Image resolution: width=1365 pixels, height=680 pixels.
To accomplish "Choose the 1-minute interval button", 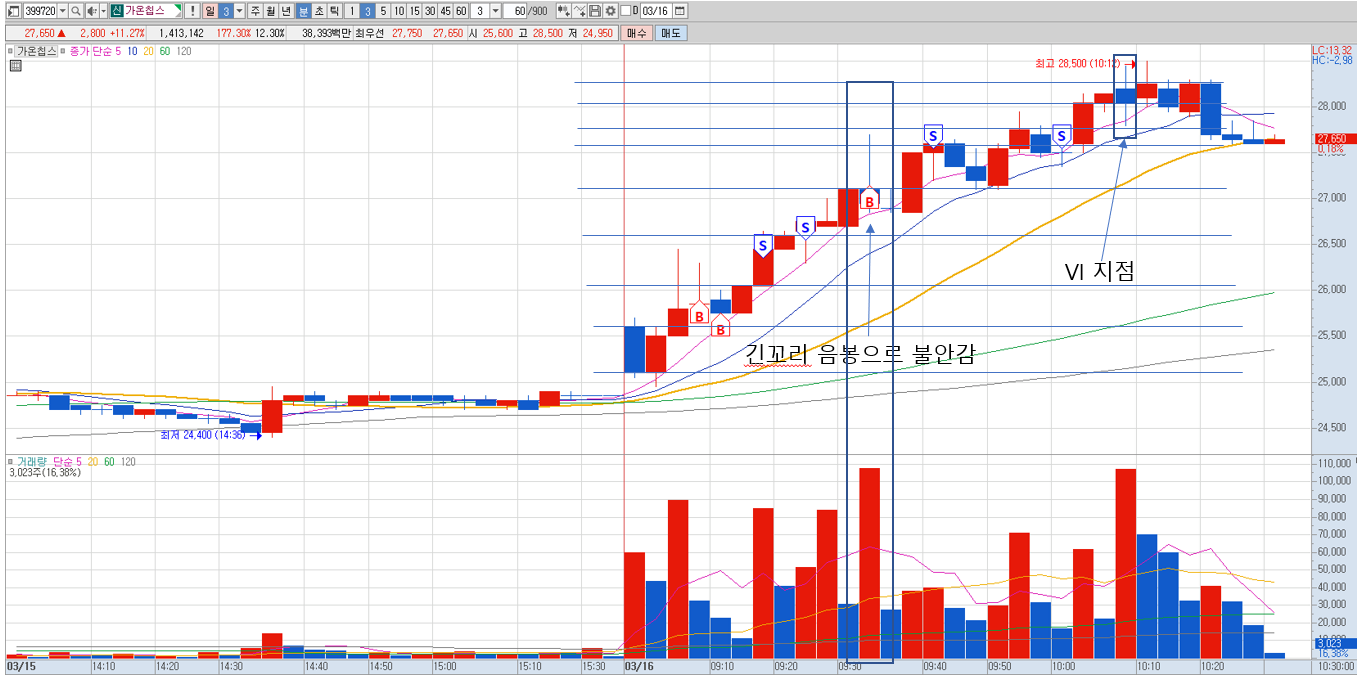I will pos(352,11).
